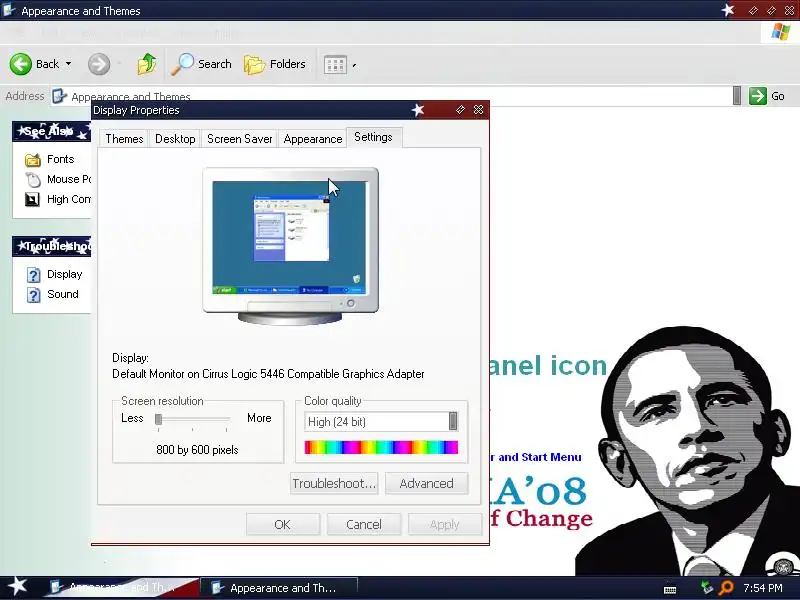Collapse the See Also panel header
The image size is (800, 600).
point(52,132)
